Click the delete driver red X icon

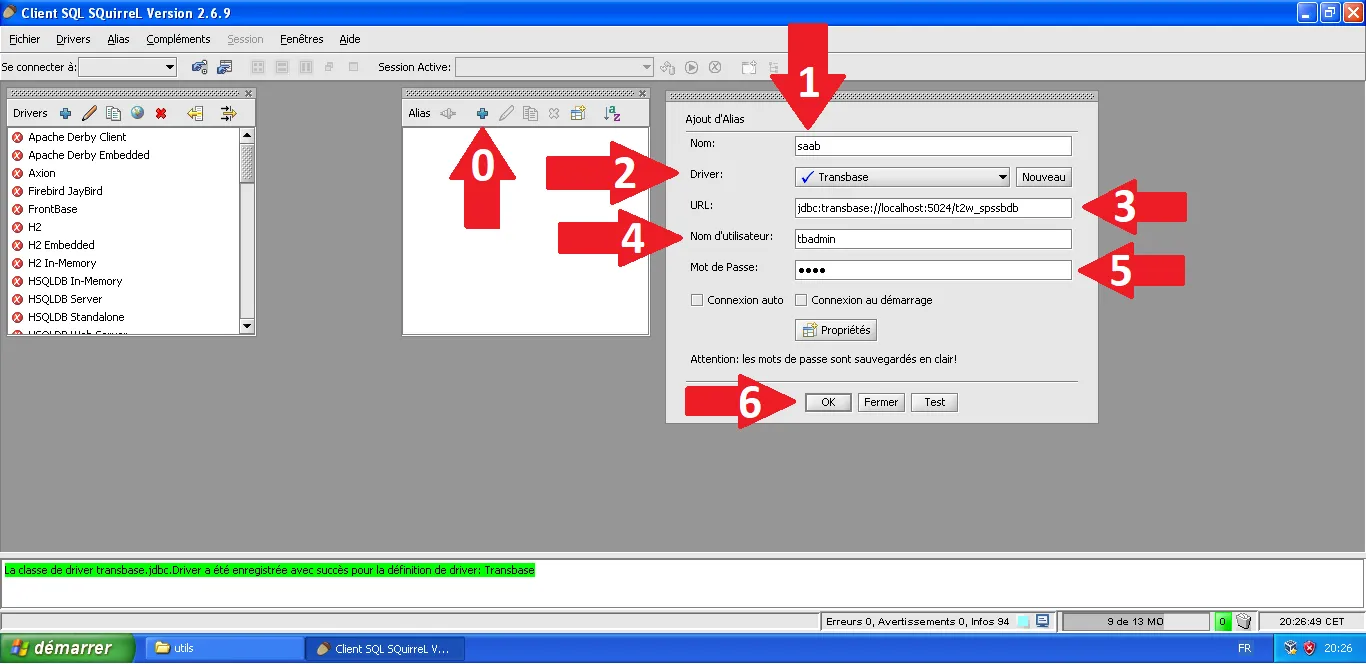coord(159,113)
